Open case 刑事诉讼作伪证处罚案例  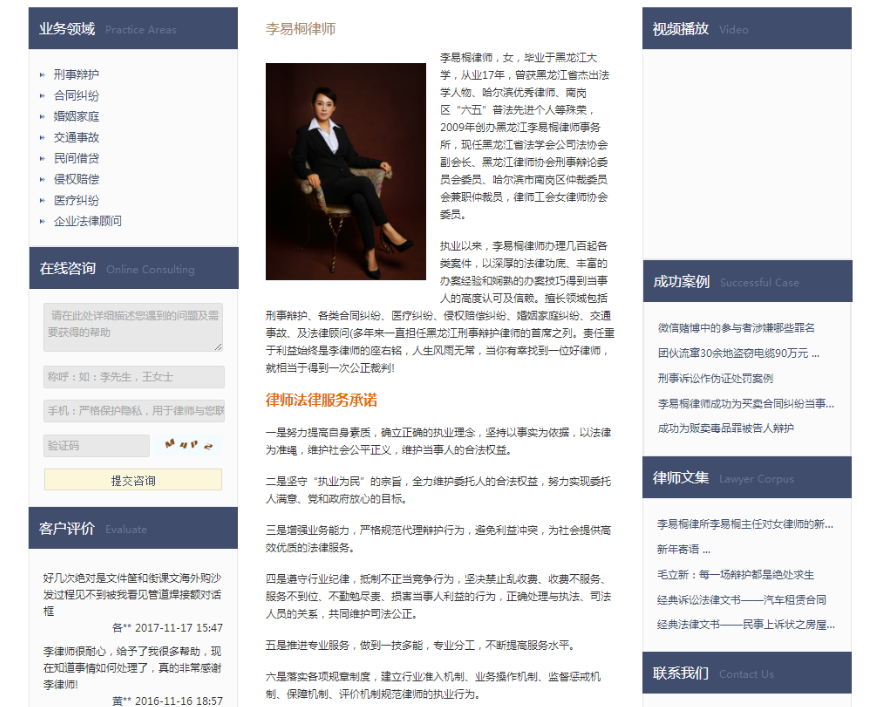point(715,379)
